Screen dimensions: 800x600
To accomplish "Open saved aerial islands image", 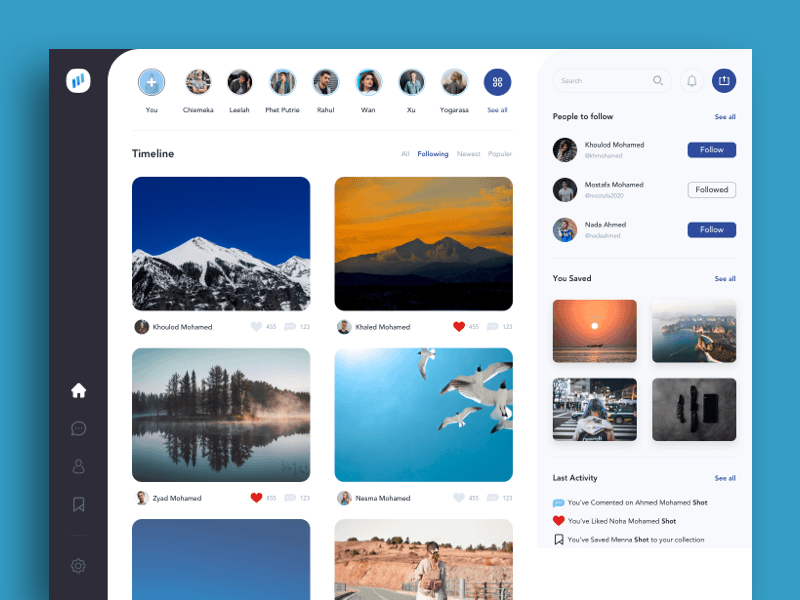I will 694,331.
